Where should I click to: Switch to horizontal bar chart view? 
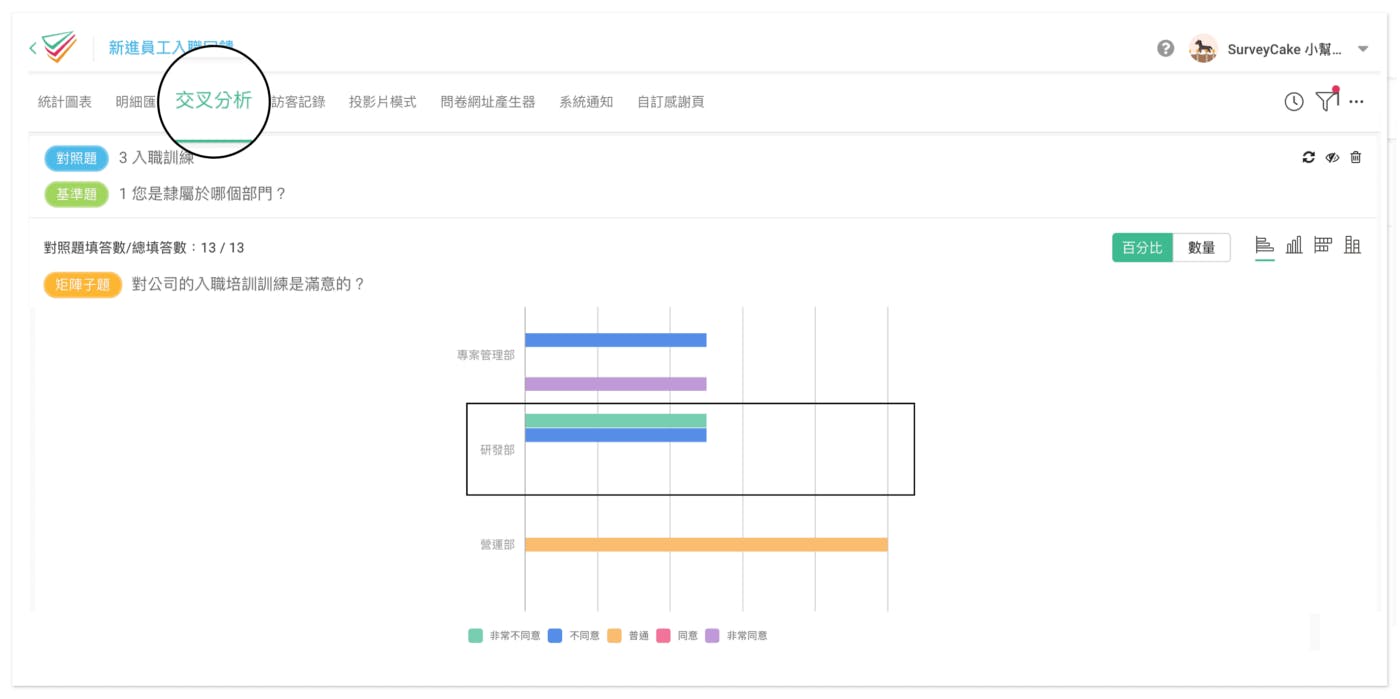pyautogui.click(x=1264, y=246)
